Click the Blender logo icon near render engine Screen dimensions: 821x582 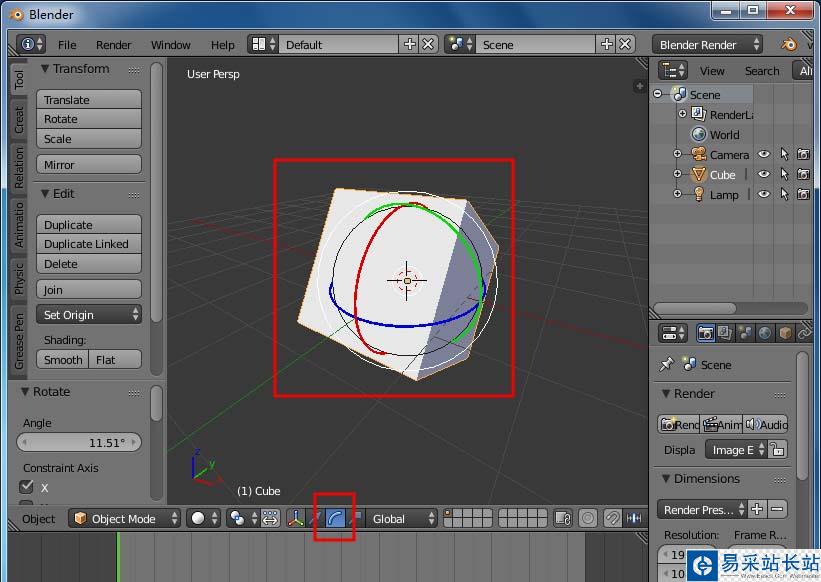(x=789, y=44)
